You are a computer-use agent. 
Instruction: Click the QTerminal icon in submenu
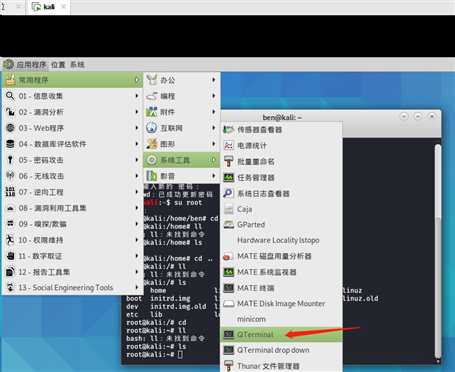coord(228,334)
